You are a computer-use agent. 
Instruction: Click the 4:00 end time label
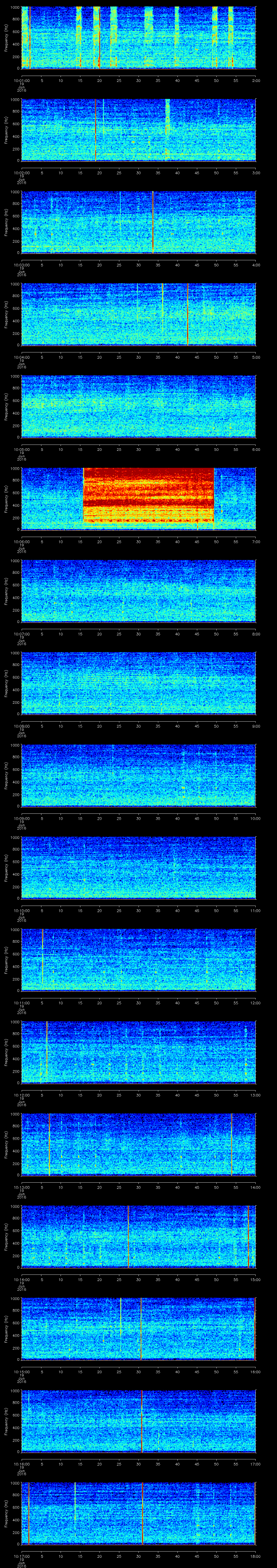(256, 264)
